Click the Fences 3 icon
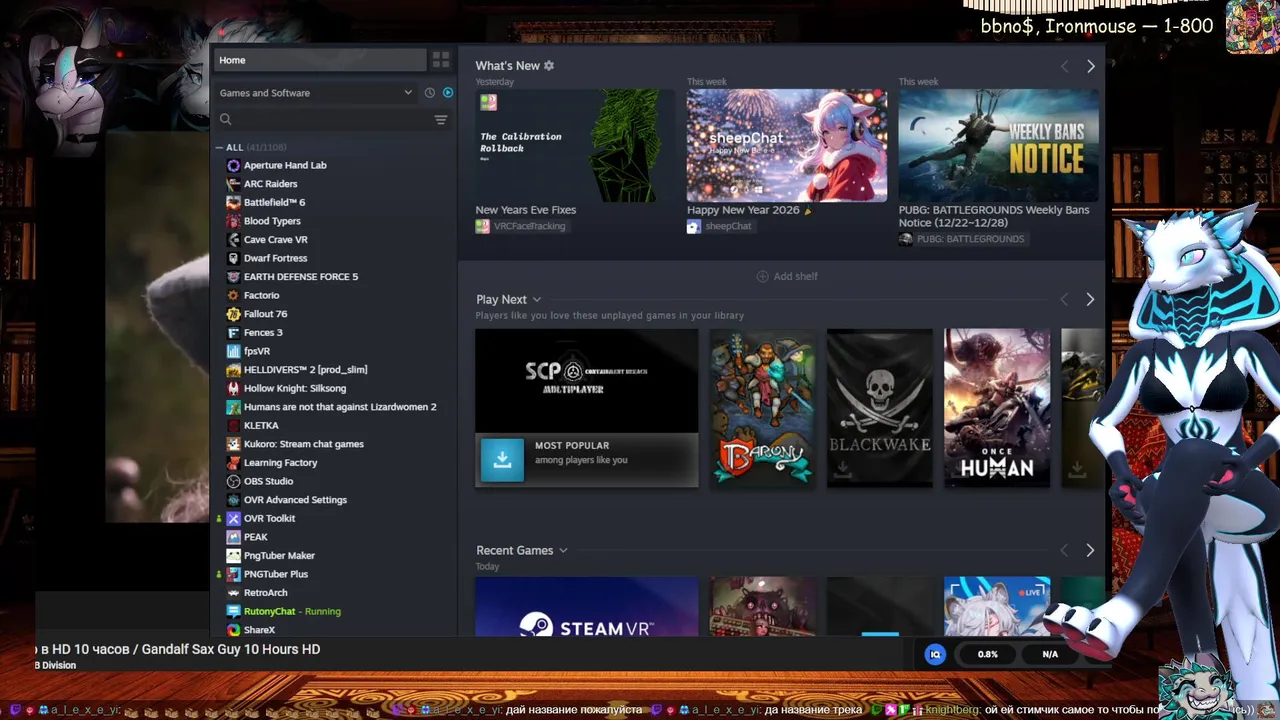Screen dimensions: 1280x720 click(x=233, y=332)
